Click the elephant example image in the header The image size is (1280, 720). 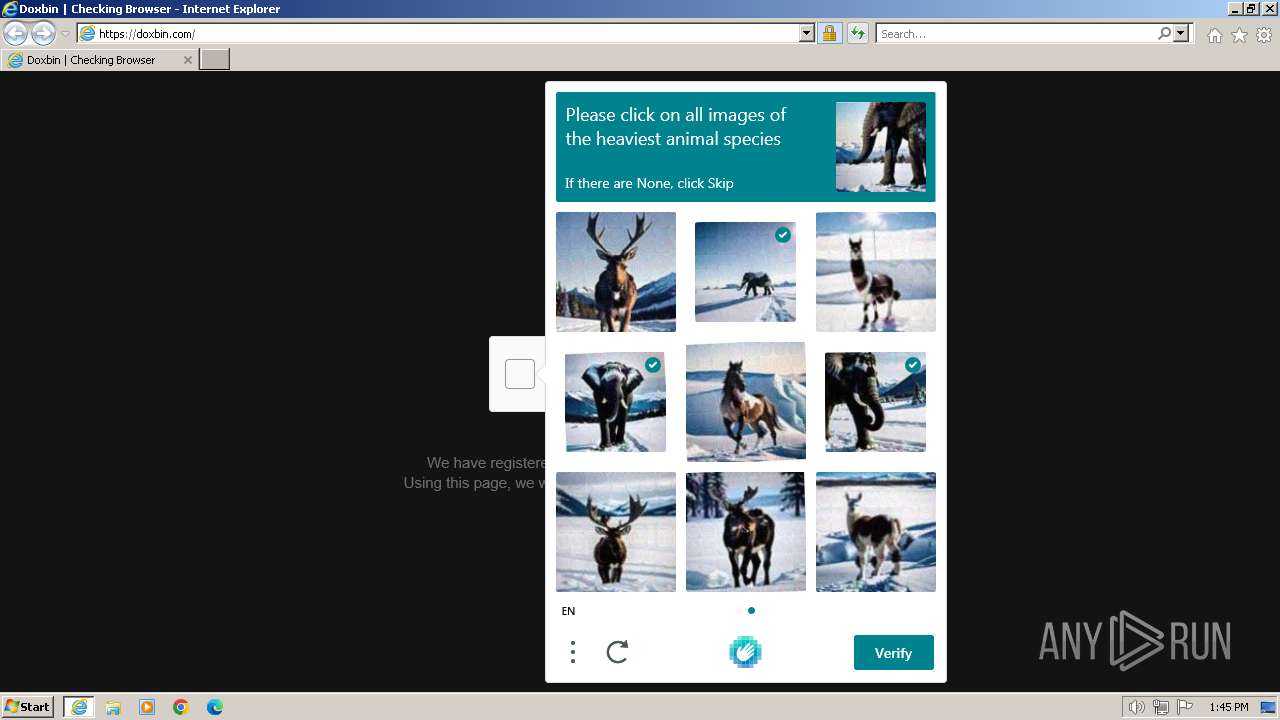[881, 147]
